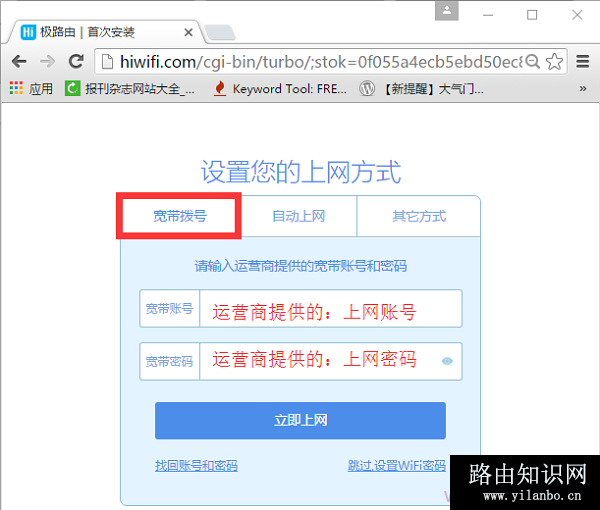This screenshot has height=510, width=600.
Task: Open the 找回账号和密码 link
Action: click(196, 466)
